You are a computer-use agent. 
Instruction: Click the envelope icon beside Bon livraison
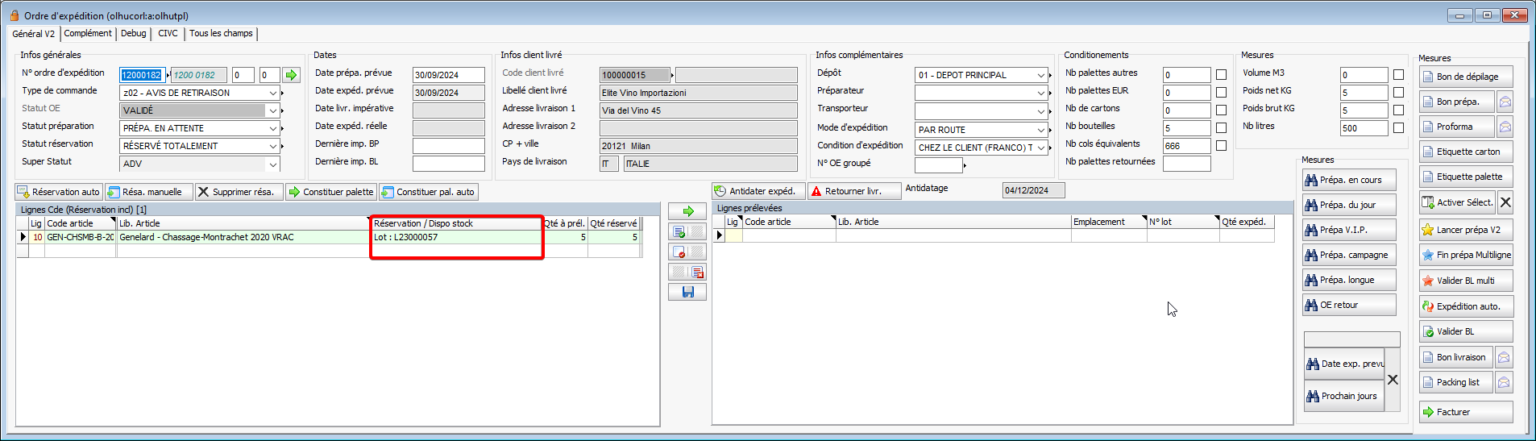pyautogui.click(x=1505, y=357)
